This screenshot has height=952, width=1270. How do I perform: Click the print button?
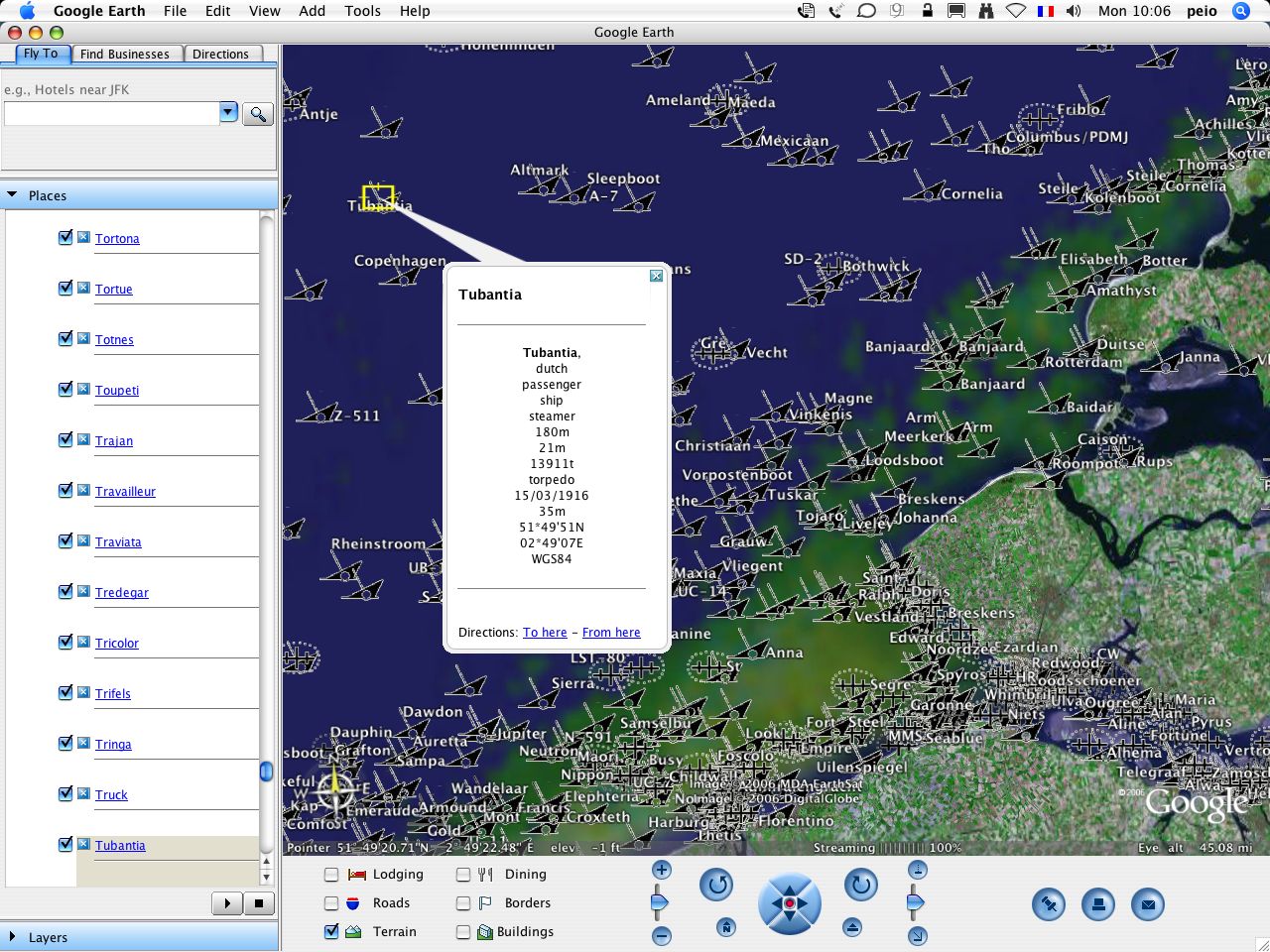coord(1097,903)
